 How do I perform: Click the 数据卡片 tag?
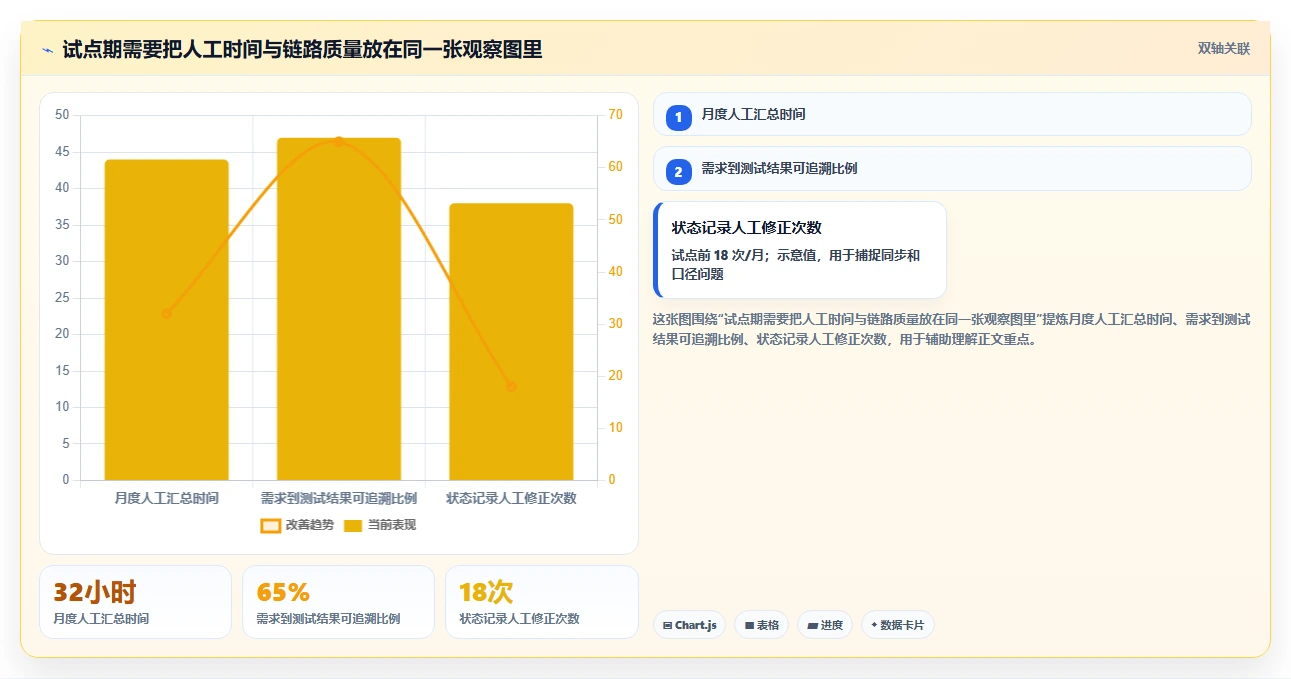click(898, 625)
